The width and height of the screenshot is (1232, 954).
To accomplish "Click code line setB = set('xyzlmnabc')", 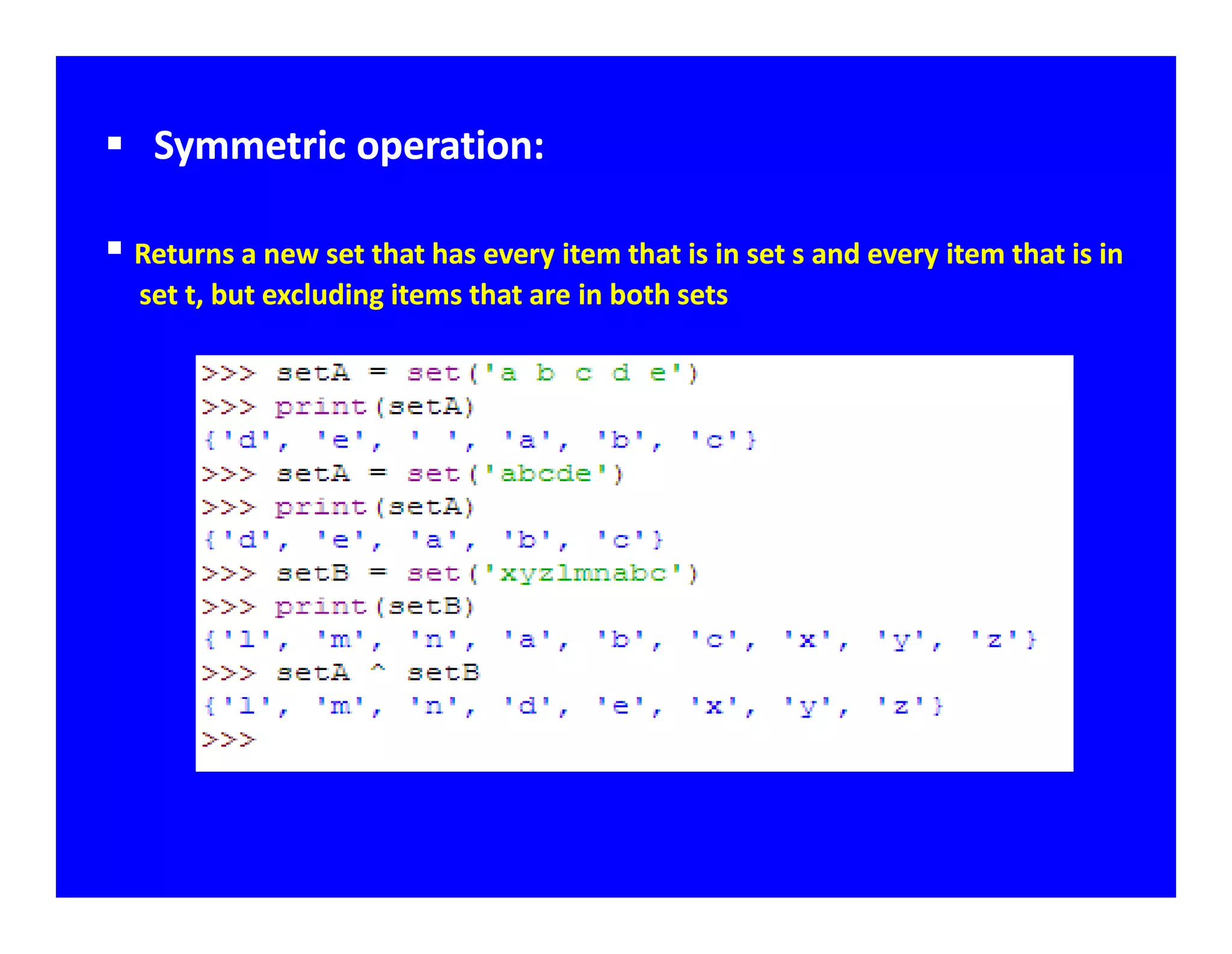I will pyautogui.click(x=449, y=573).
